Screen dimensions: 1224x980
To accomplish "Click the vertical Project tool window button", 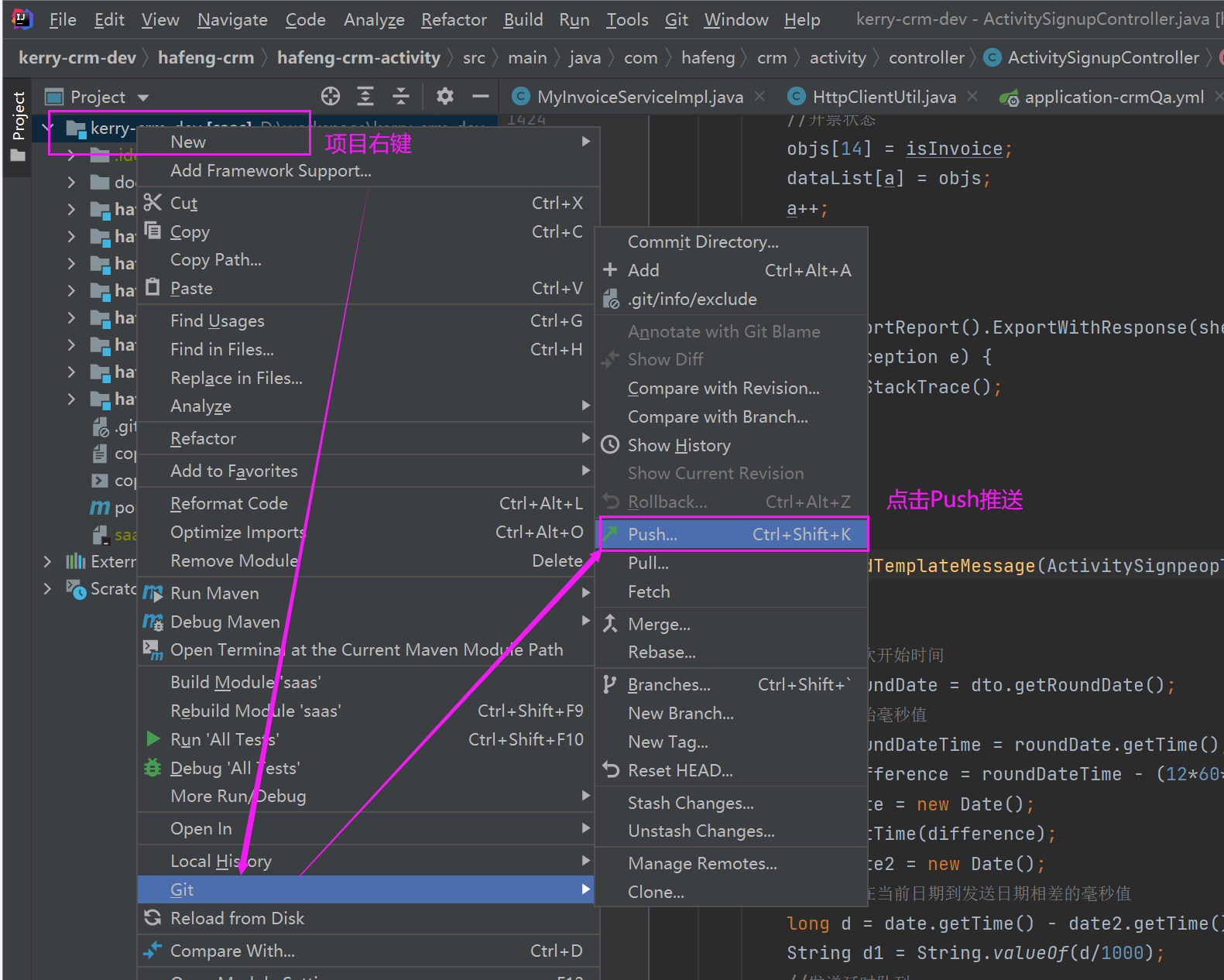I will (19, 126).
